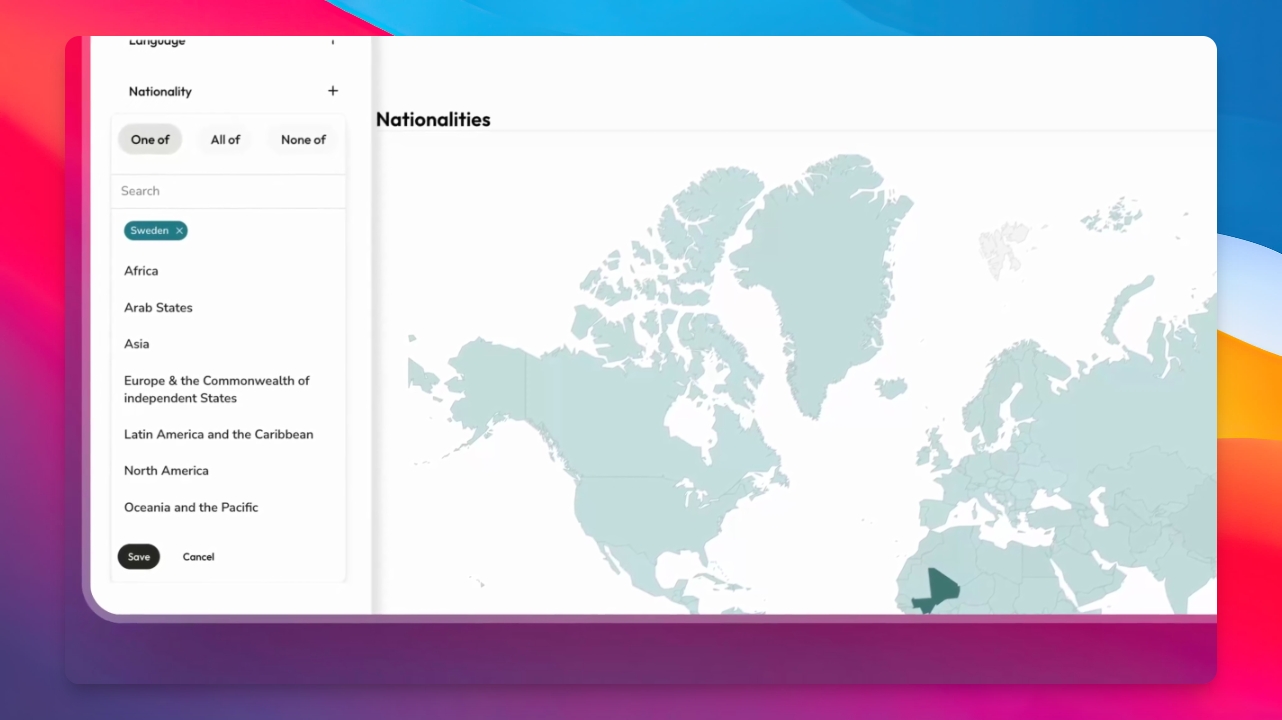Click the Nationality filter label
This screenshot has height=720, width=1282.
point(160,91)
